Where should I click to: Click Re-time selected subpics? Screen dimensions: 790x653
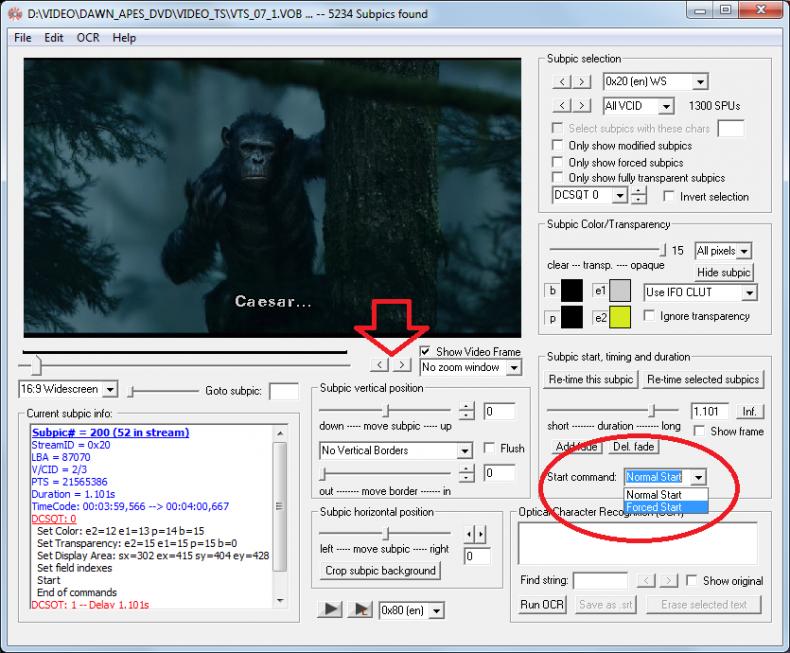[703, 379]
